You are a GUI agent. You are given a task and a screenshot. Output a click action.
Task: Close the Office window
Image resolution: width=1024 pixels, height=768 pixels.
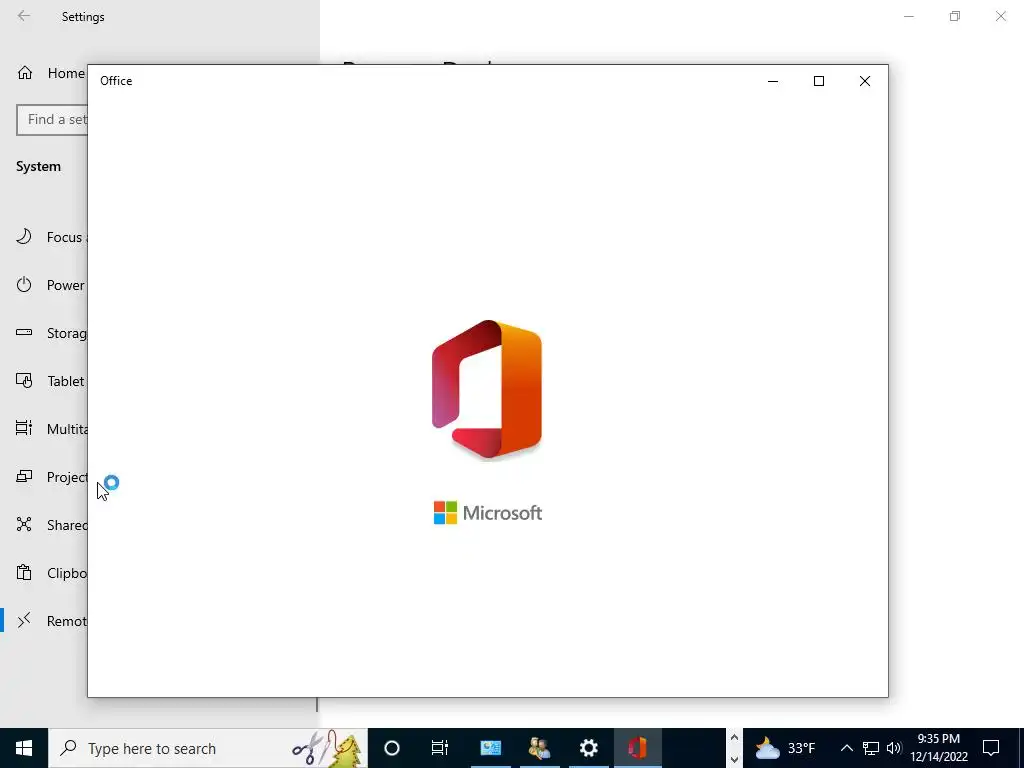pos(865,81)
